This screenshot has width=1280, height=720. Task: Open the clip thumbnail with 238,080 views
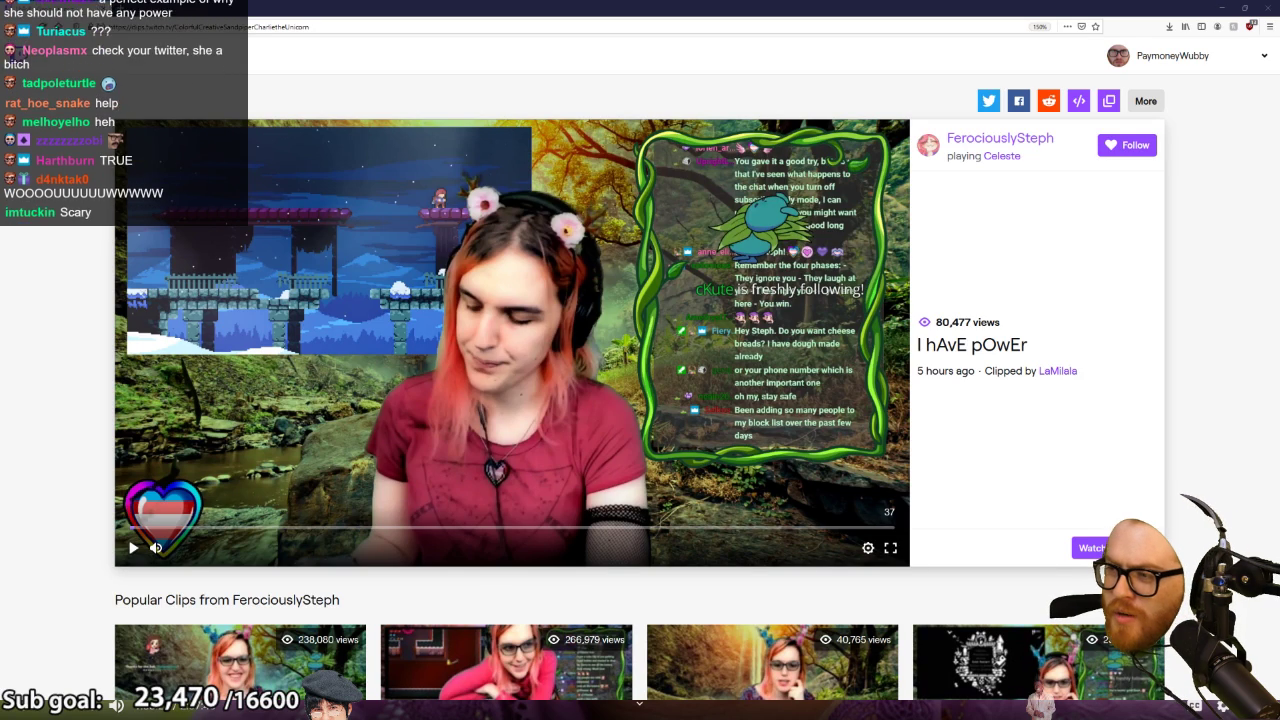tap(240, 662)
